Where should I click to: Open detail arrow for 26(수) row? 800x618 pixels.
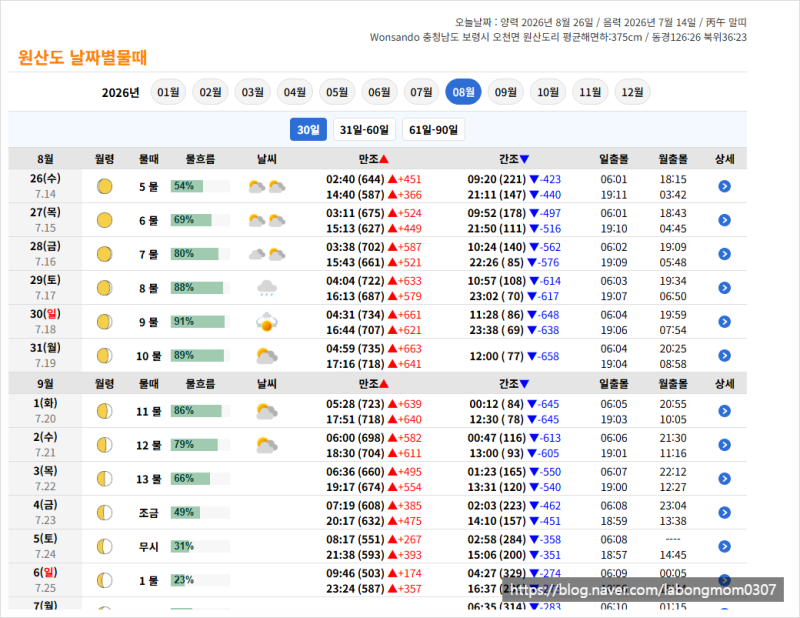click(724, 186)
